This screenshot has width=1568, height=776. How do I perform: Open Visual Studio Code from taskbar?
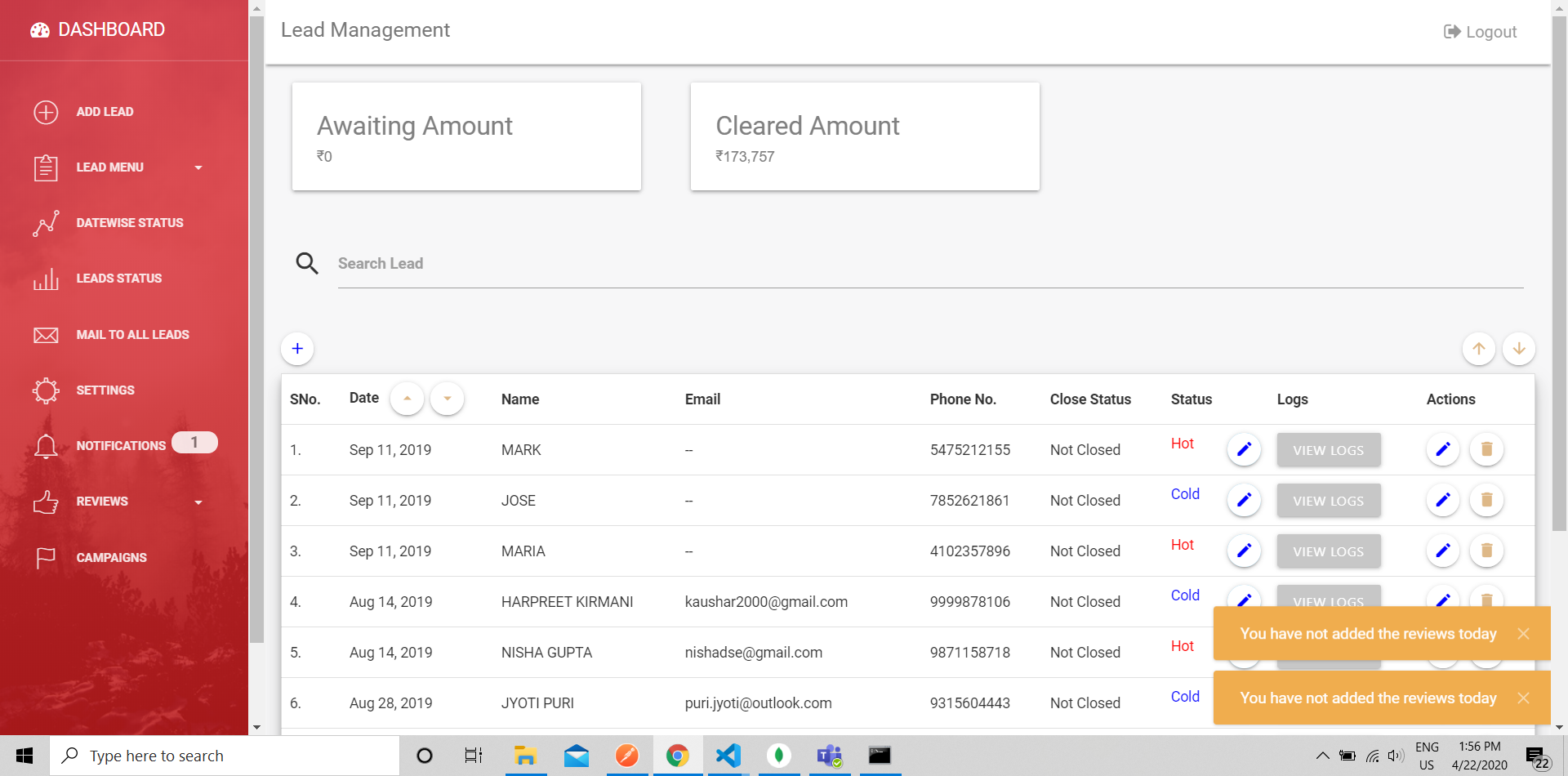point(728,756)
